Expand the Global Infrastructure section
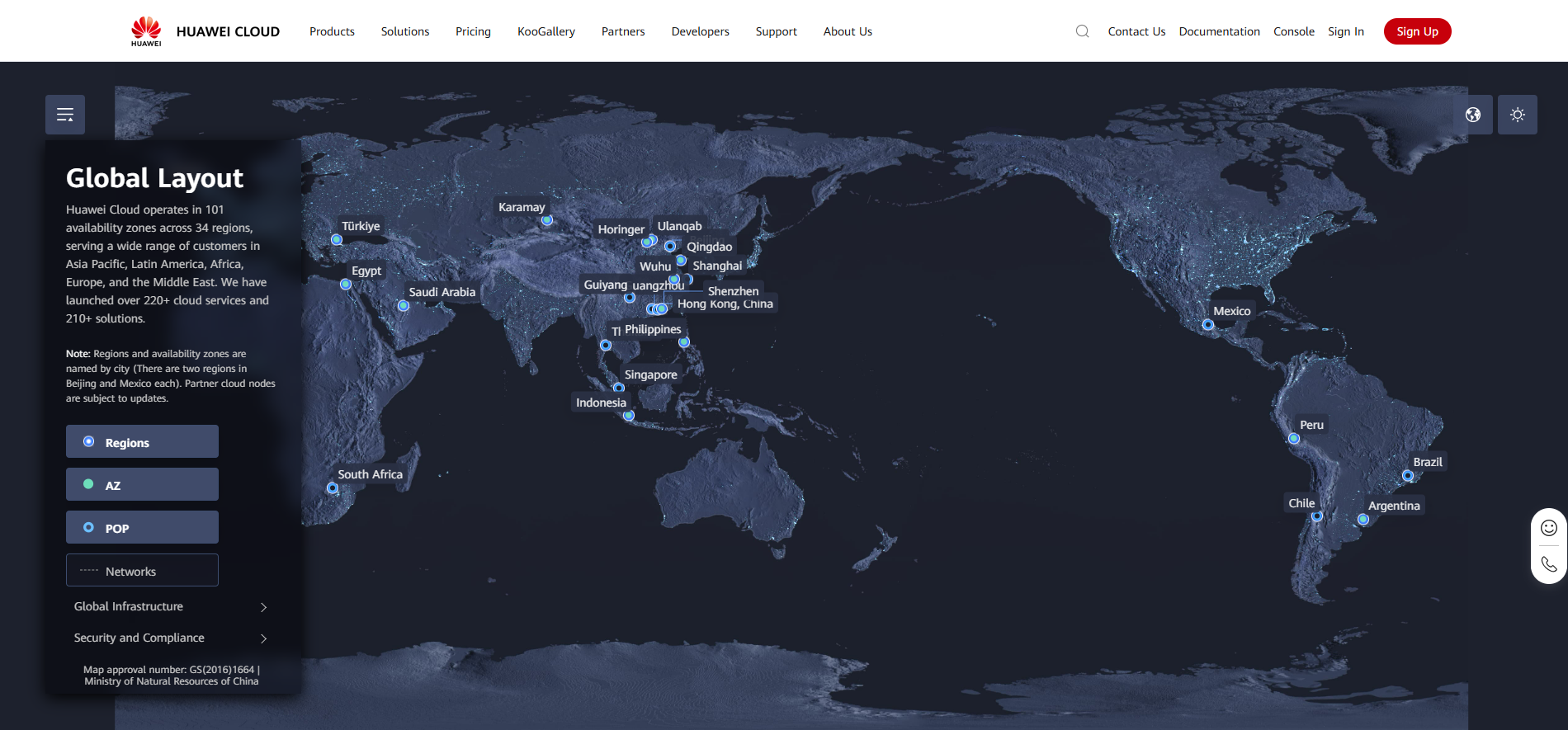1568x730 pixels. pyautogui.click(x=171, y=606)
